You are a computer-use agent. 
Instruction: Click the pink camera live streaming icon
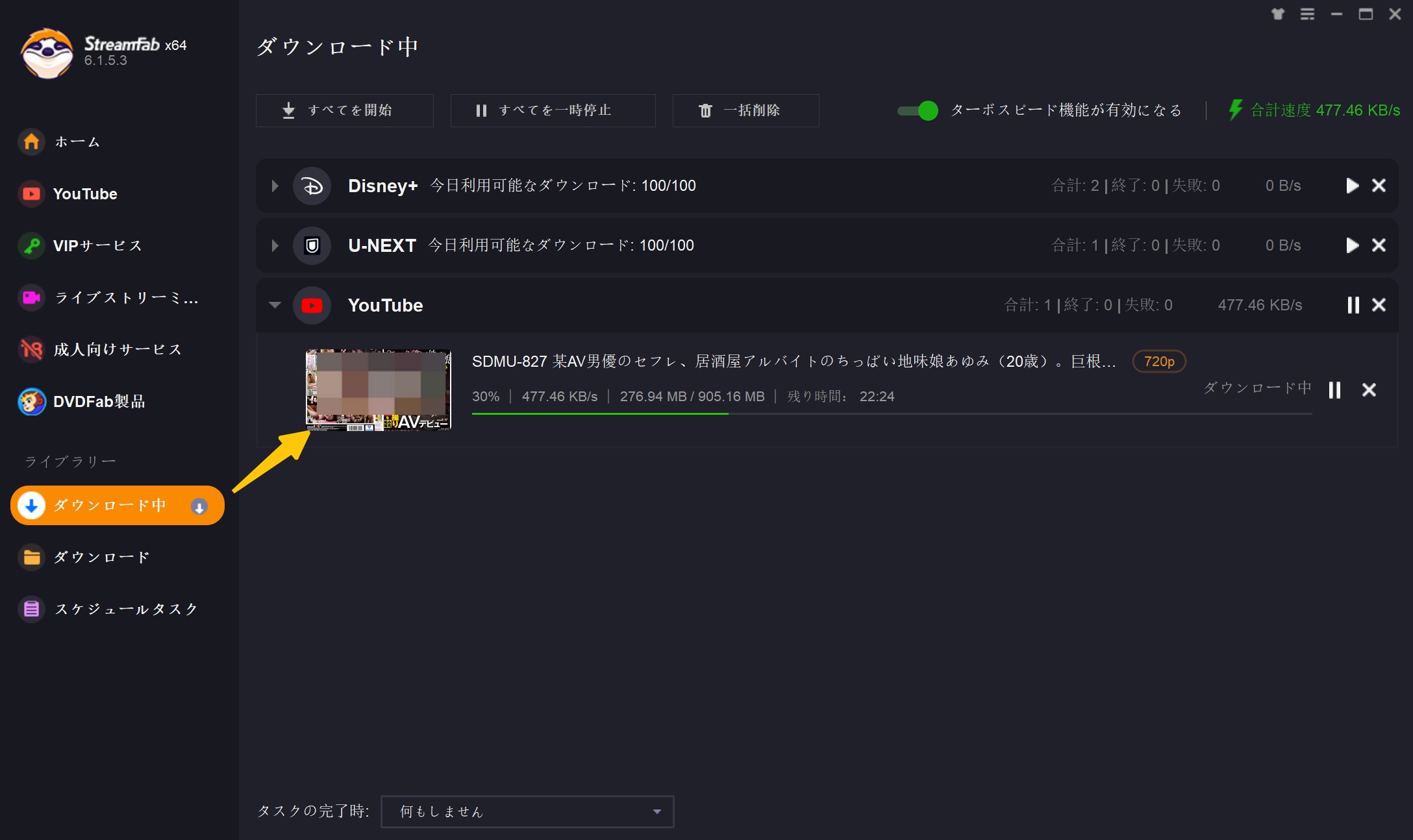tap(31, 297)
